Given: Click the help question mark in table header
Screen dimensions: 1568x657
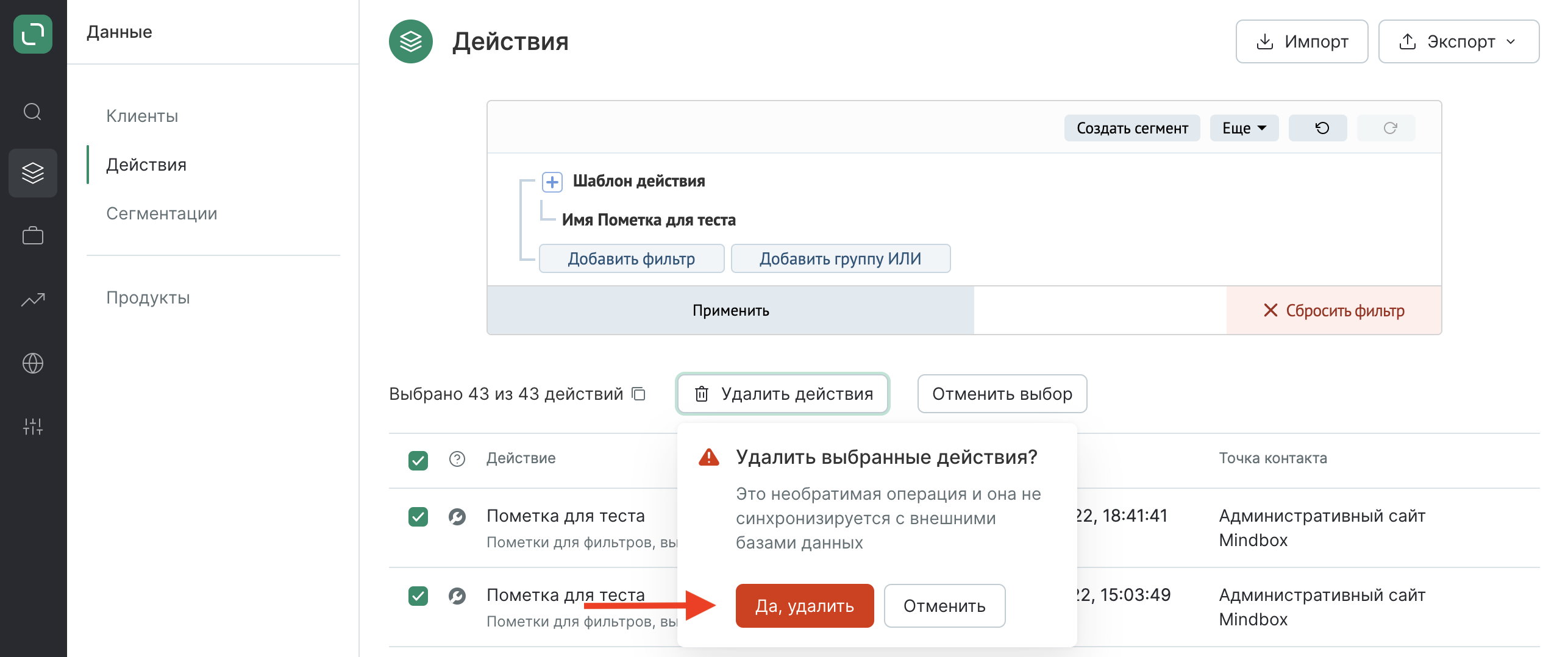Looking at the screenshot, I should pyautogui.click(x=457, y=458).
